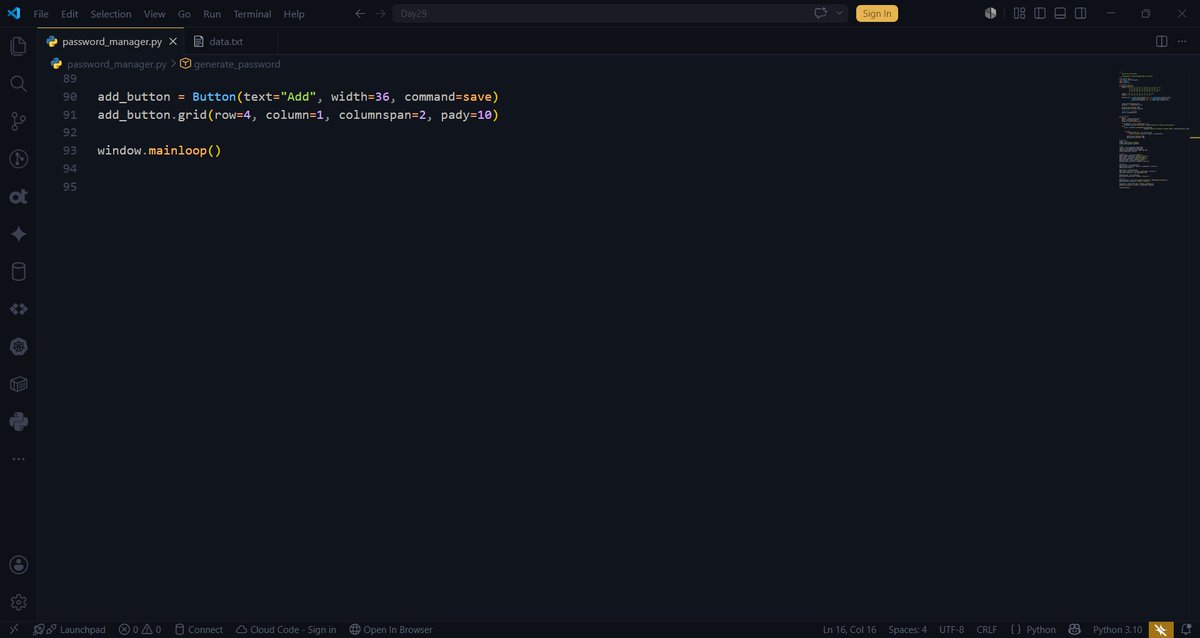Click line number 90 in the gutter

(69, 97)
